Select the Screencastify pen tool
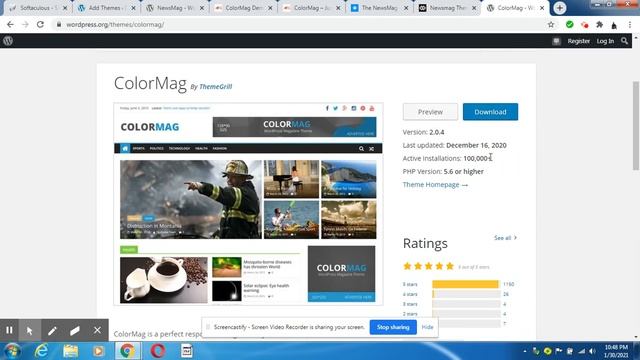The image size is (640, 360). click(x=52, y=330)
